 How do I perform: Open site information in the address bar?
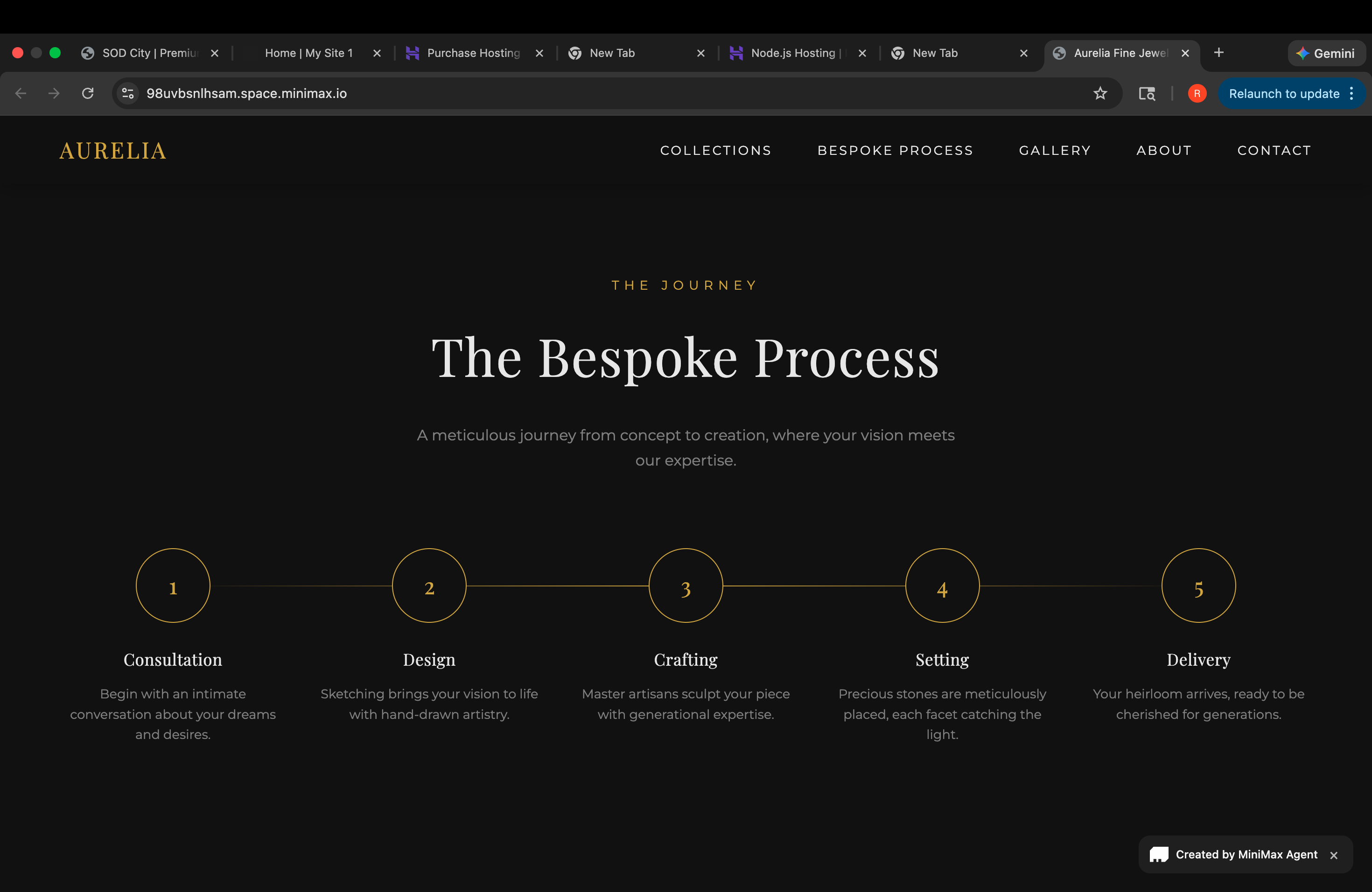click(x=127, y=93)
